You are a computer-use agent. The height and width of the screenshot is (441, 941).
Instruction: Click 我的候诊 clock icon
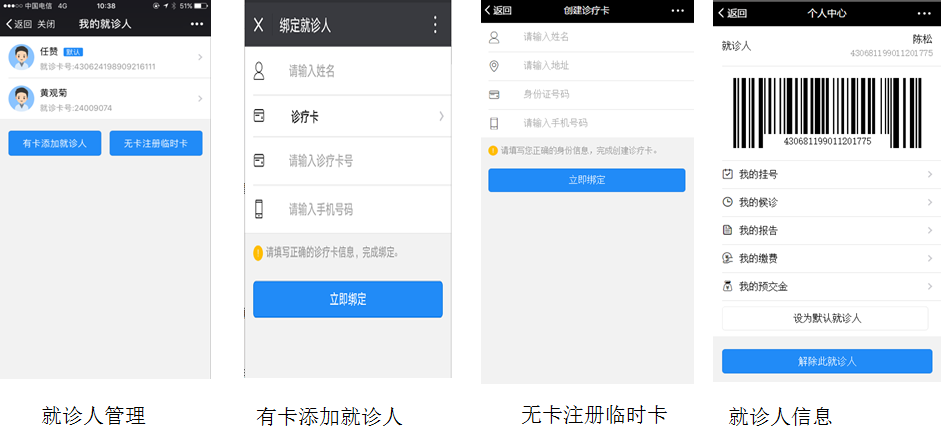point(727,202)
